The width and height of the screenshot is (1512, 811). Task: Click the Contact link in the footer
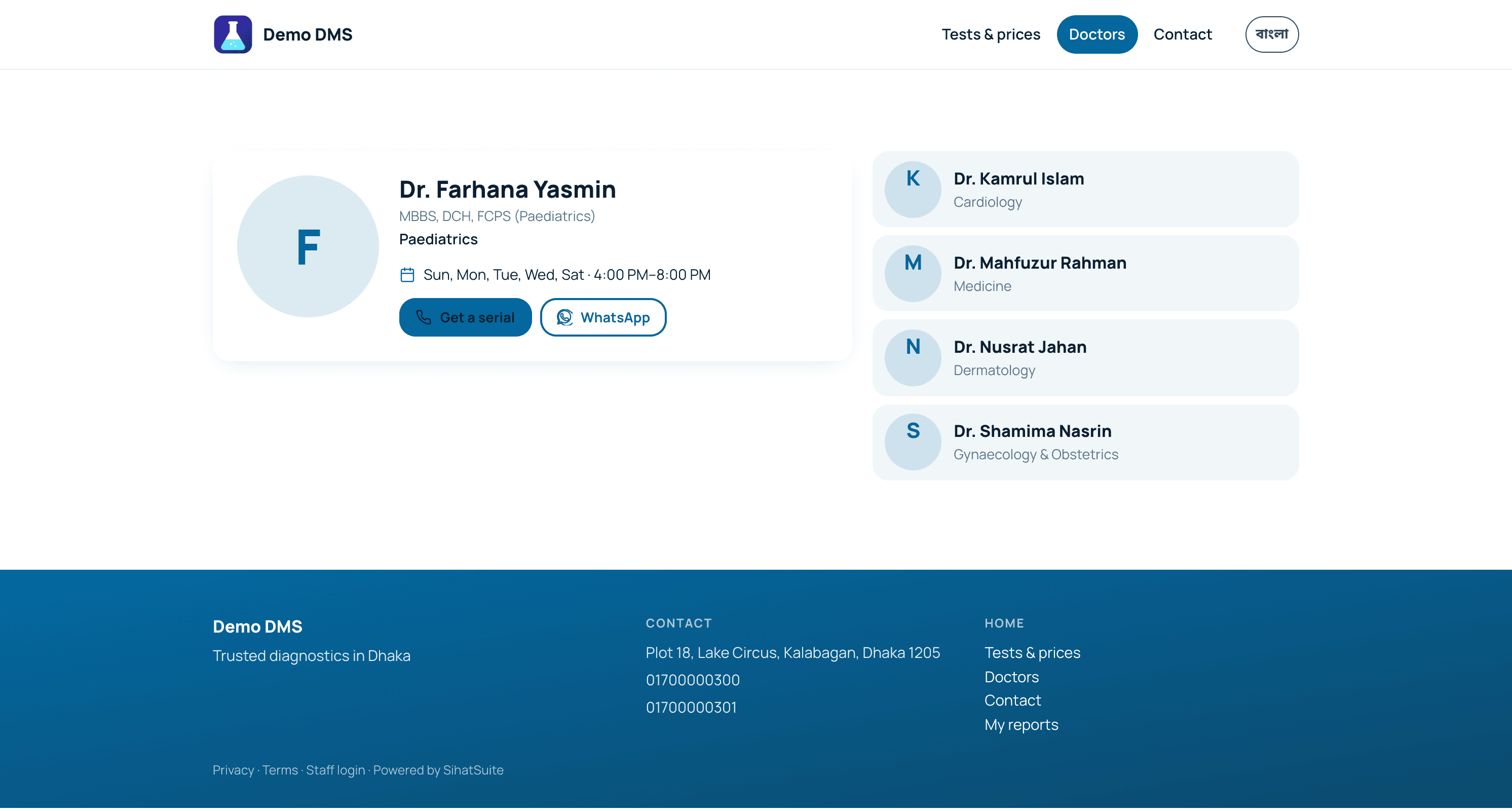(x=1012, y=700)
